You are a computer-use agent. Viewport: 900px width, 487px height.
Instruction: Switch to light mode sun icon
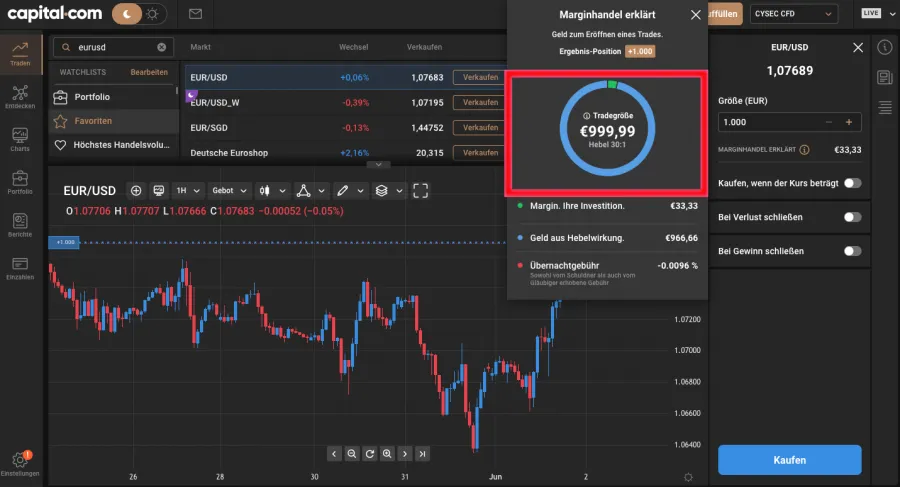click(x=153, y=14)
